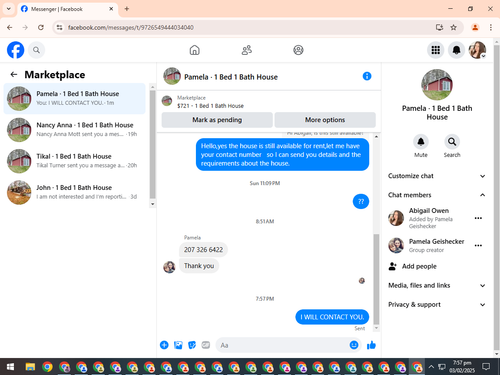Click the browser address bar URL

point(131,27)
